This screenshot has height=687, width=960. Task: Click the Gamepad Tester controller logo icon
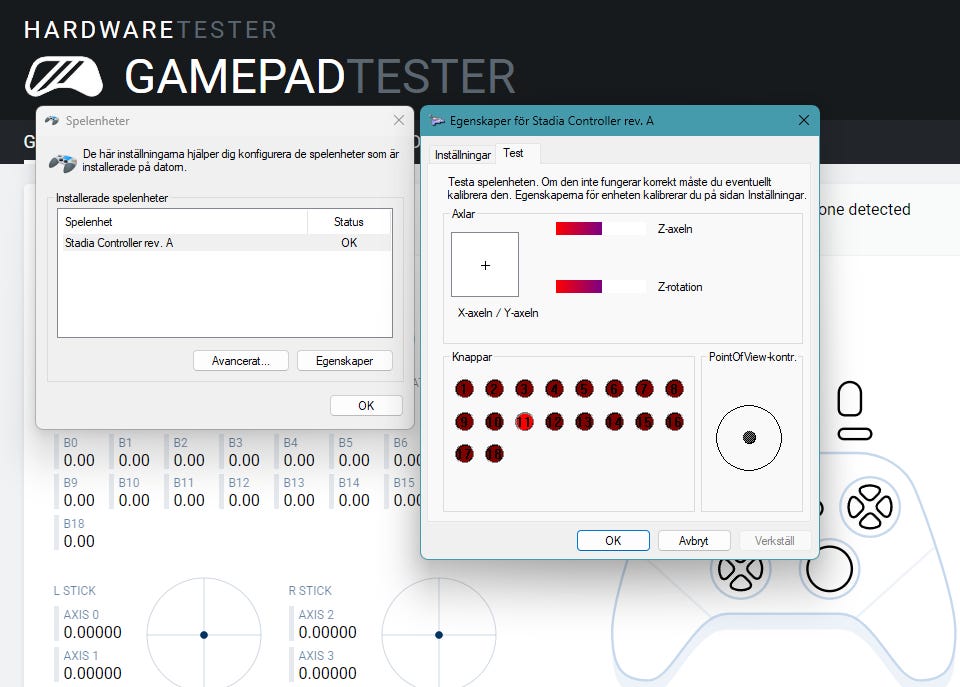click(x=64, y=77)
